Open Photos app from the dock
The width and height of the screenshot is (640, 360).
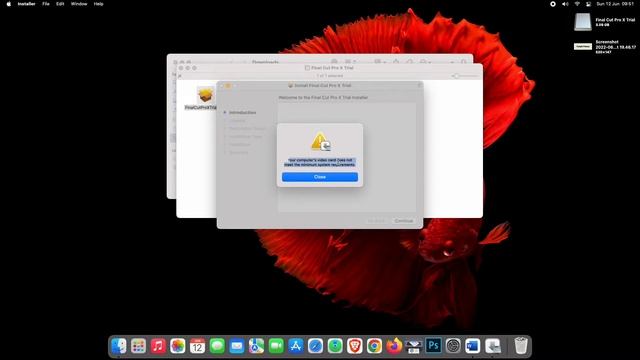pyautogui.click(x=178, y=346)
